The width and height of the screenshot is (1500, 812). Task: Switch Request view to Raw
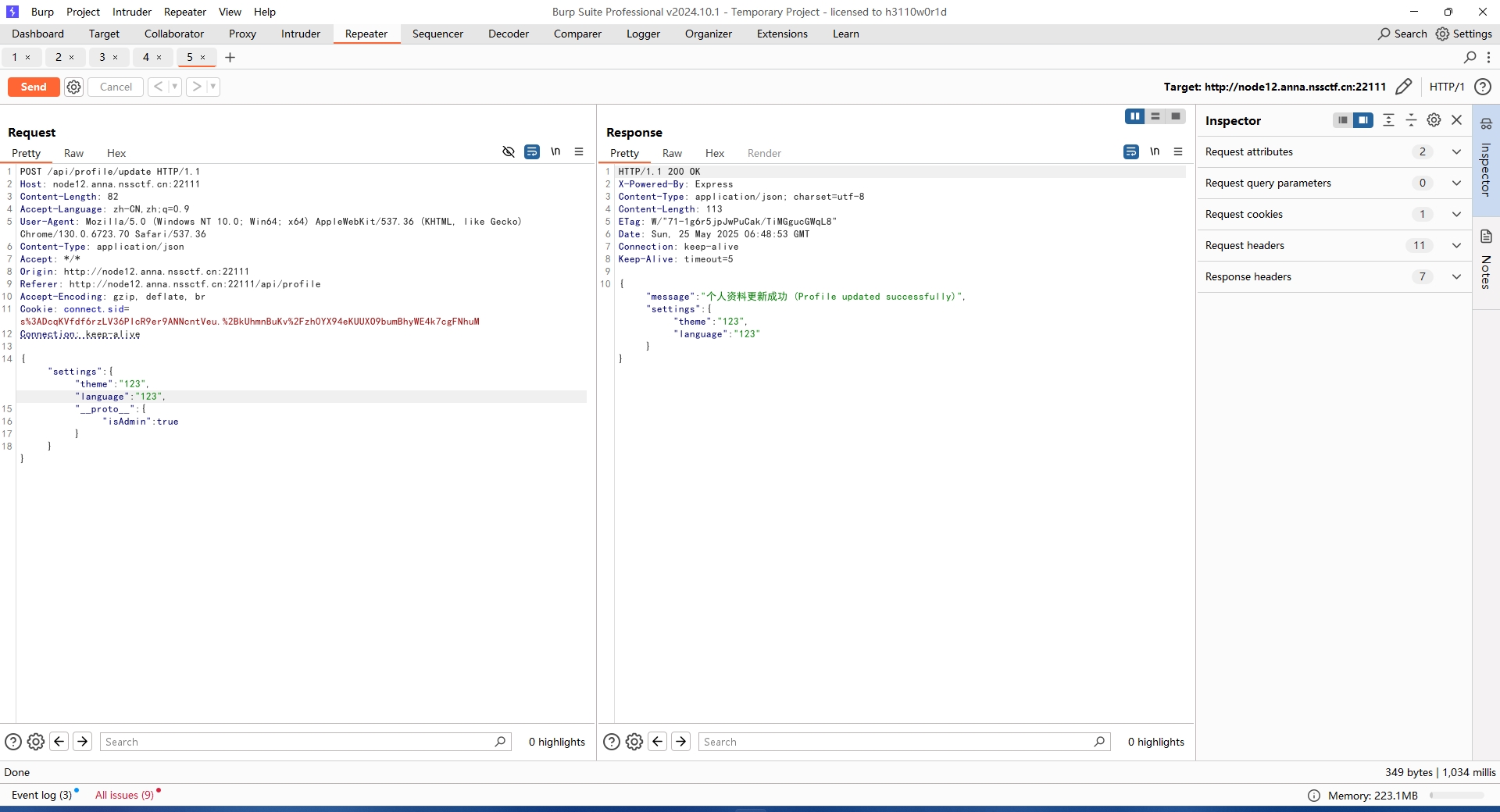(x=73, y=153)
